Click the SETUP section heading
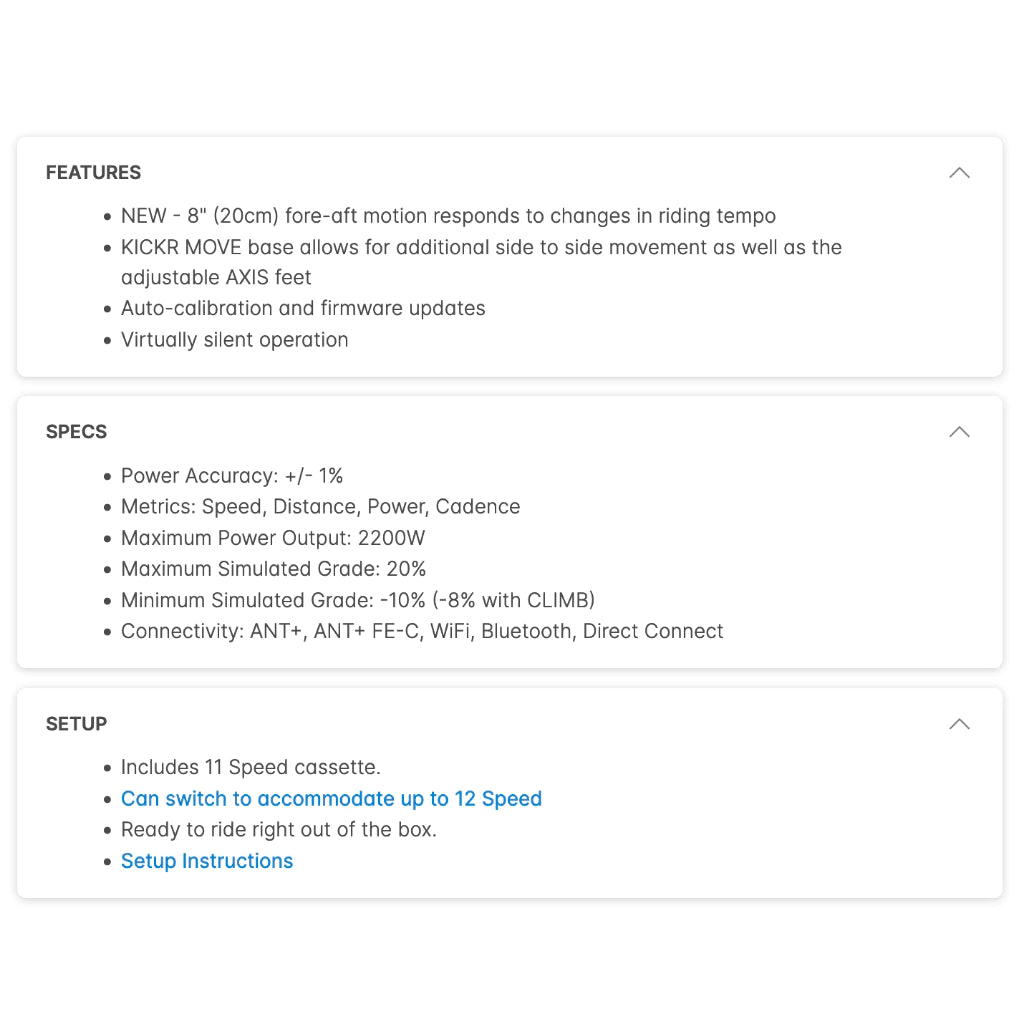Screen dimensions: 1024x1024 tap(77, 724)
